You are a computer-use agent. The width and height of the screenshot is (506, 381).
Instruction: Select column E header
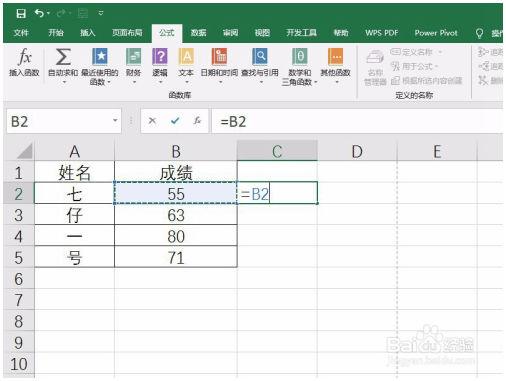[437, 151]
